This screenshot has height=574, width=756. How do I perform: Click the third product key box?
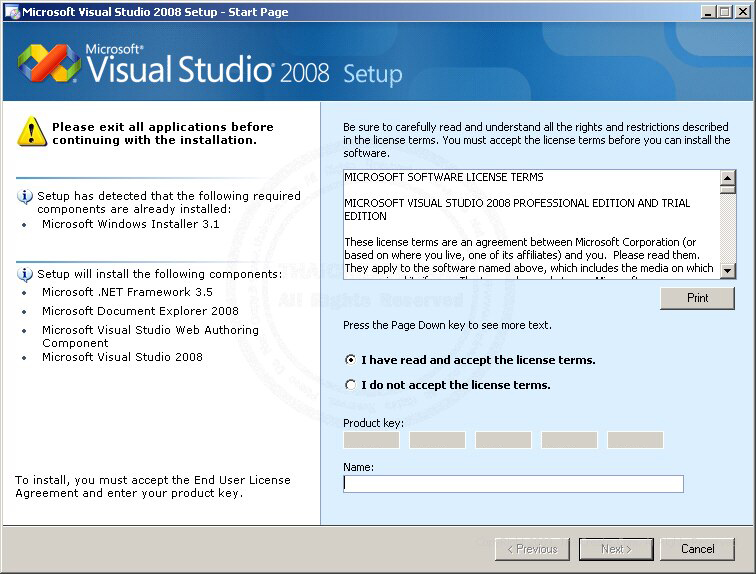503,440
